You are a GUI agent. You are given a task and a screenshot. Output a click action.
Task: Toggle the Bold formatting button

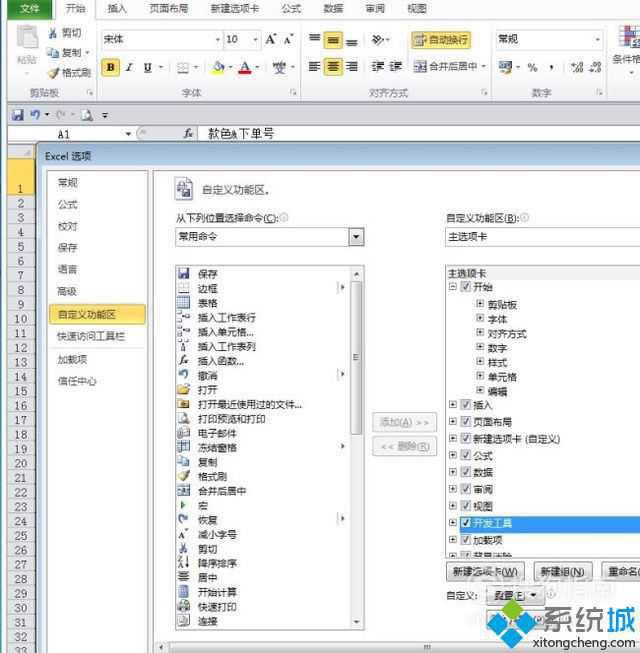[x=110, y=67]
